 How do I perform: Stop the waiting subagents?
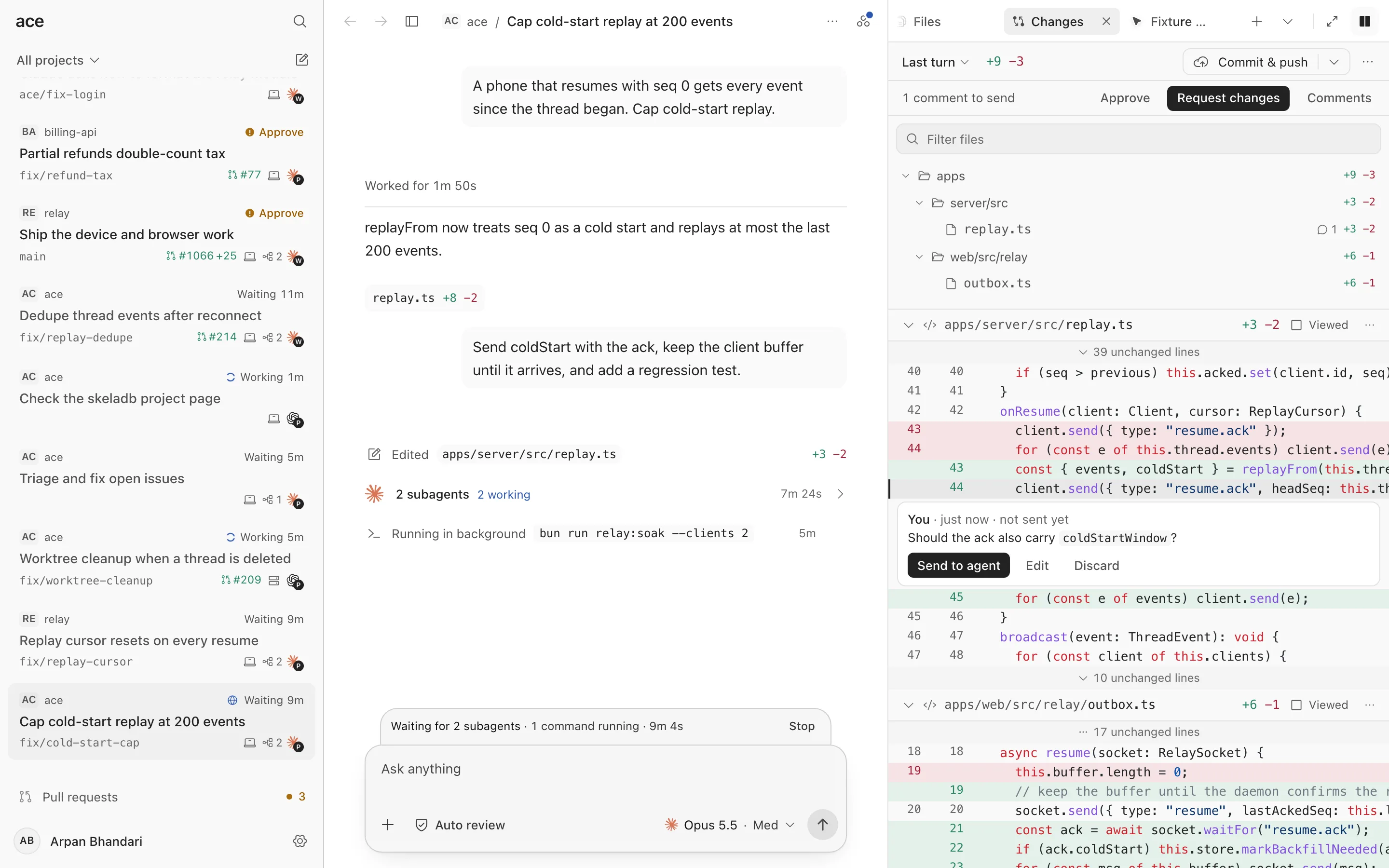point(801,726)
